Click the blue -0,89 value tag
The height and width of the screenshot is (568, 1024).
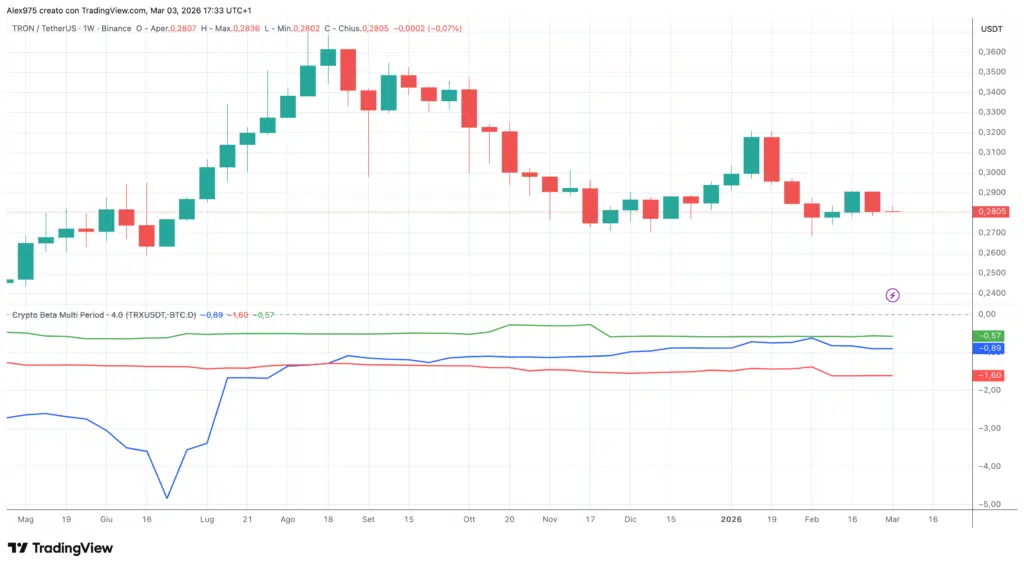(988, 348)
